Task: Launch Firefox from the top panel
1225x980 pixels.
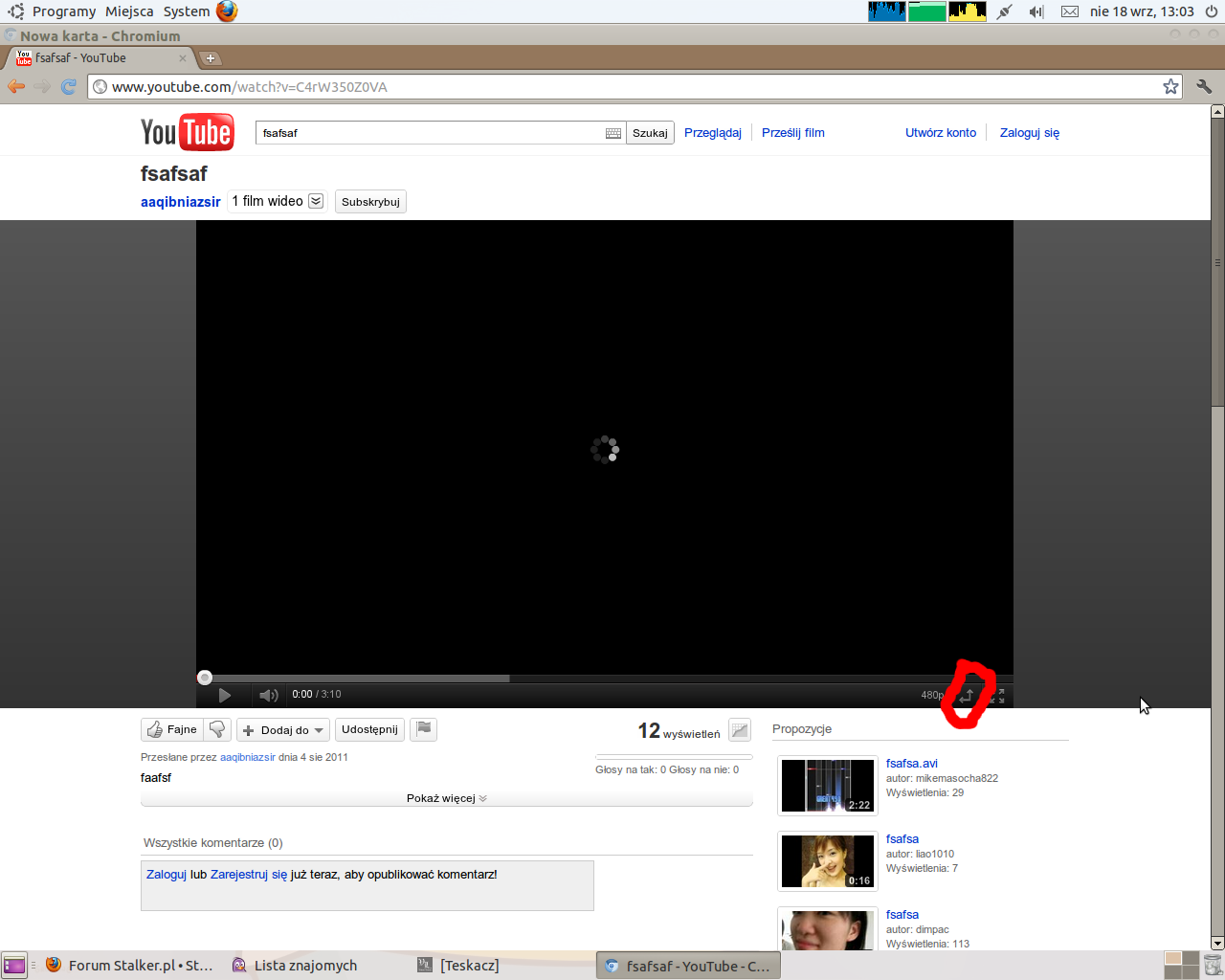Action: point(227,11)
